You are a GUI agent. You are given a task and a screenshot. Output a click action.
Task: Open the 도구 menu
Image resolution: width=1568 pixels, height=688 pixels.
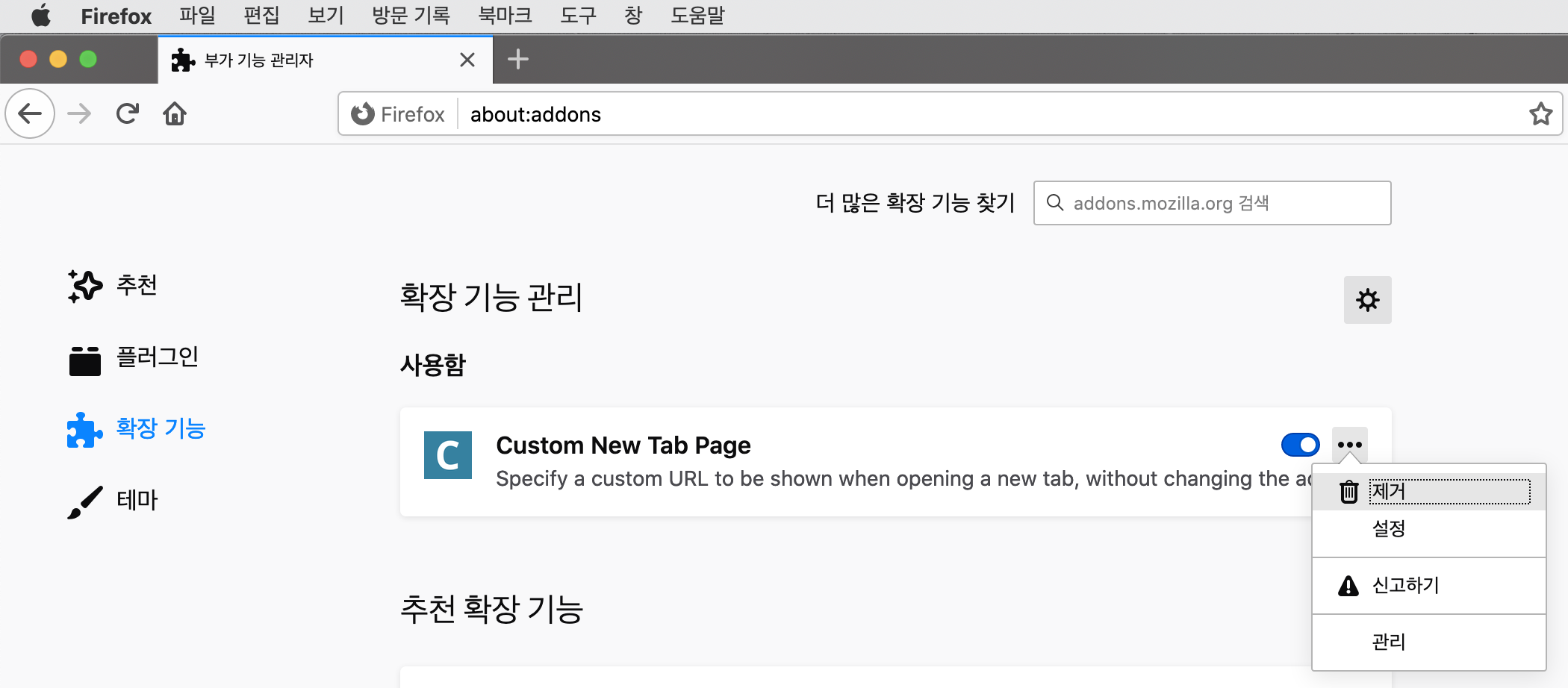[578, 16]
